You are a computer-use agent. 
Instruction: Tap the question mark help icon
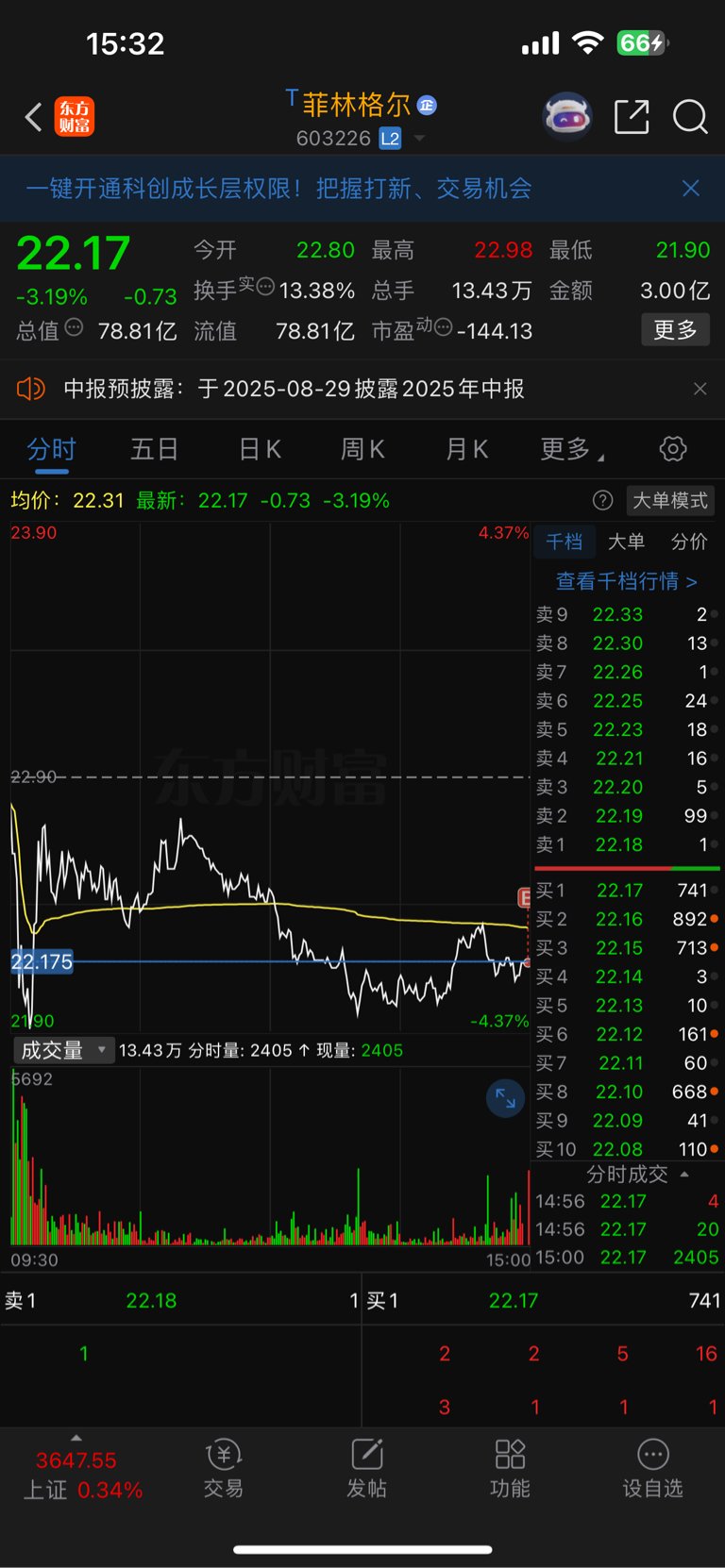(x=602, y=501)
